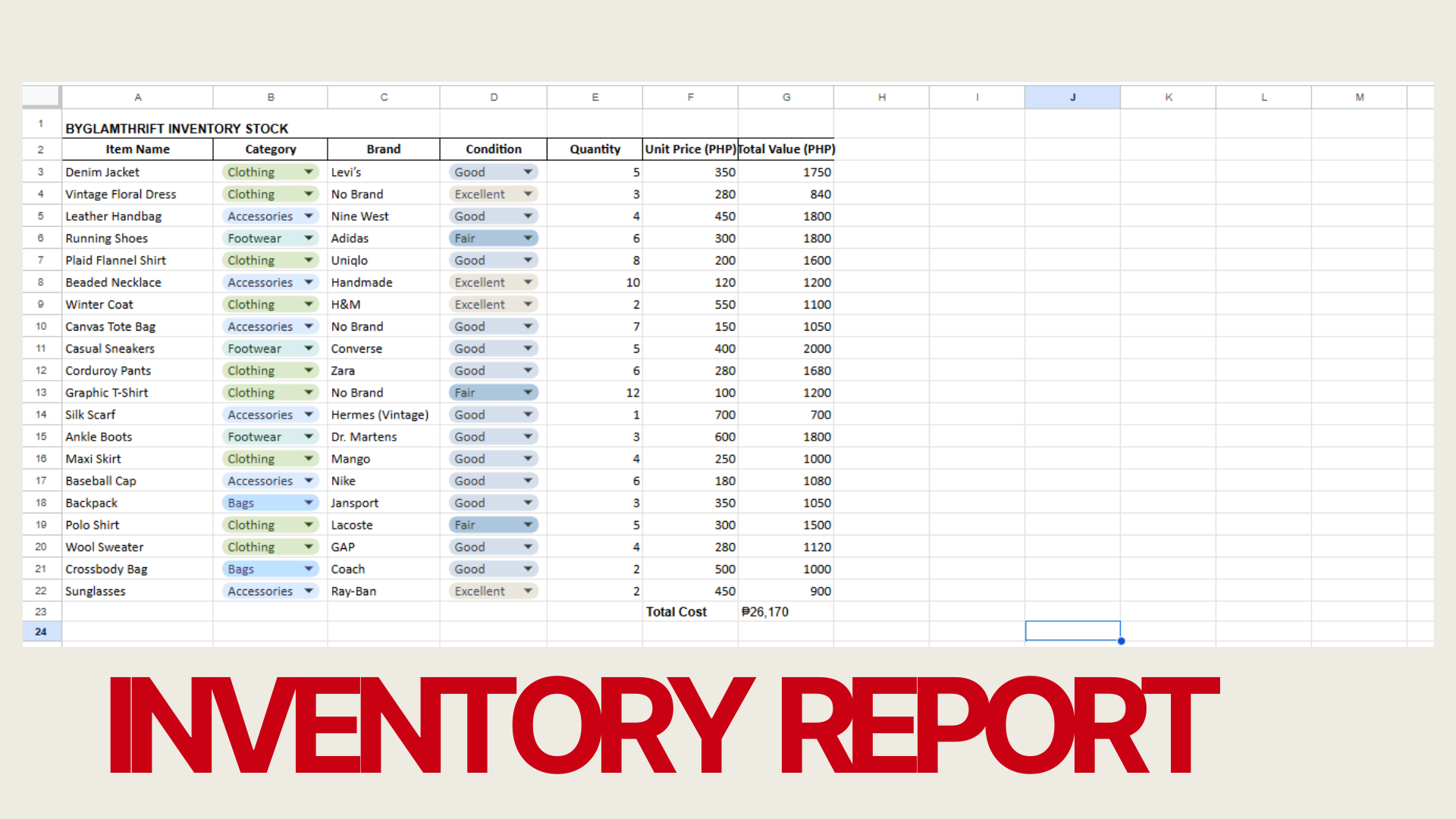Click the blue fill handle on cell J24

click(1121, 642)
